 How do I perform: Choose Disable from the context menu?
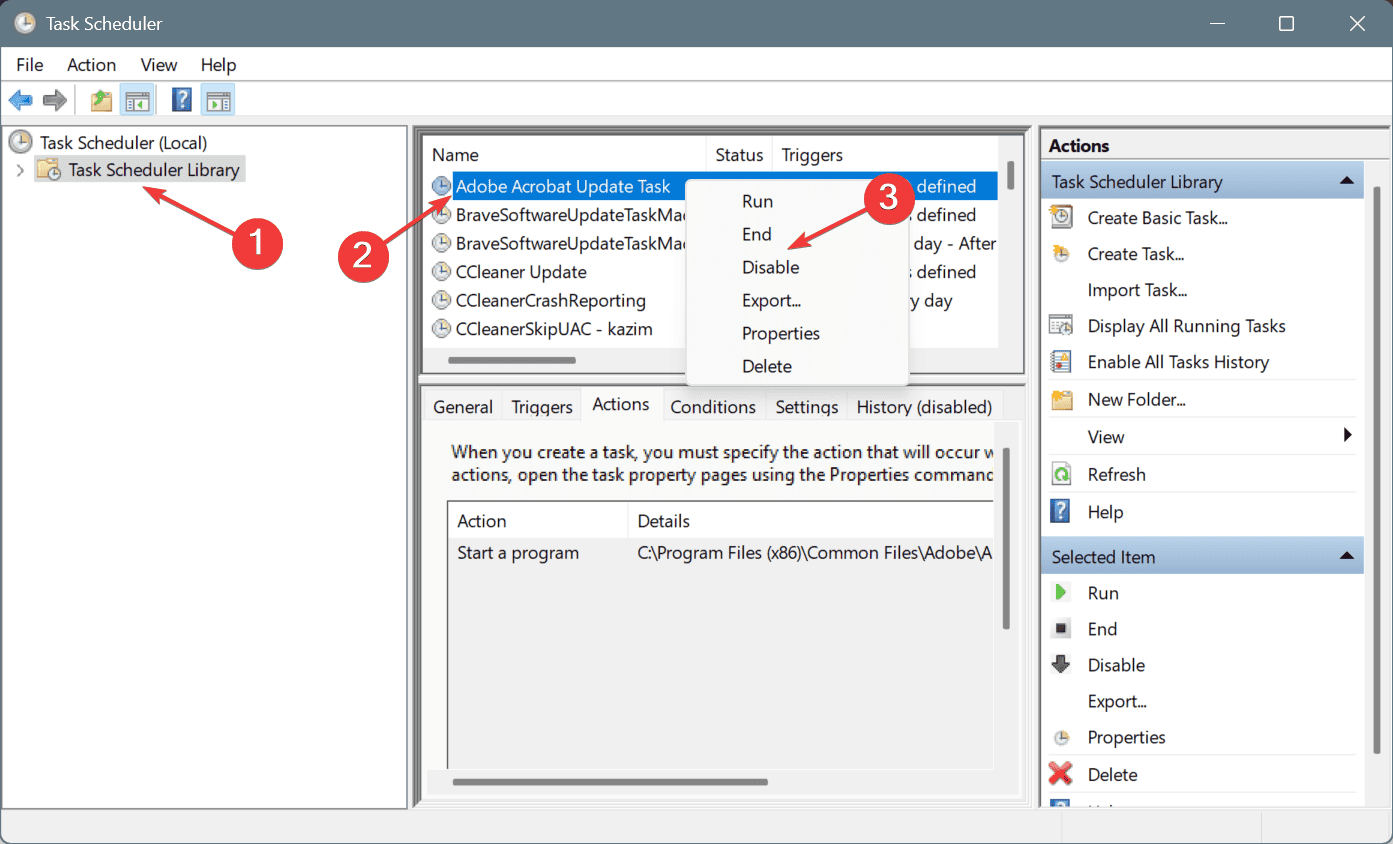[x=797, y=267]
